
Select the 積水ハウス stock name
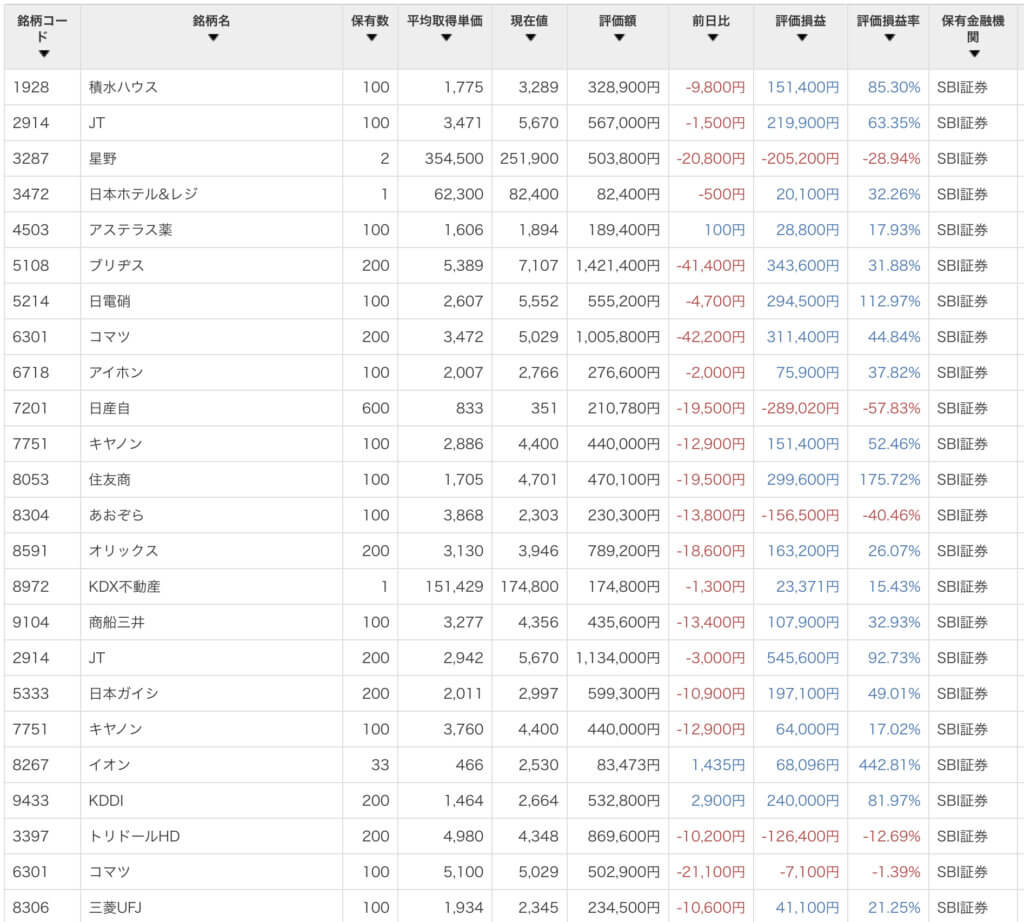click(123, 87)
